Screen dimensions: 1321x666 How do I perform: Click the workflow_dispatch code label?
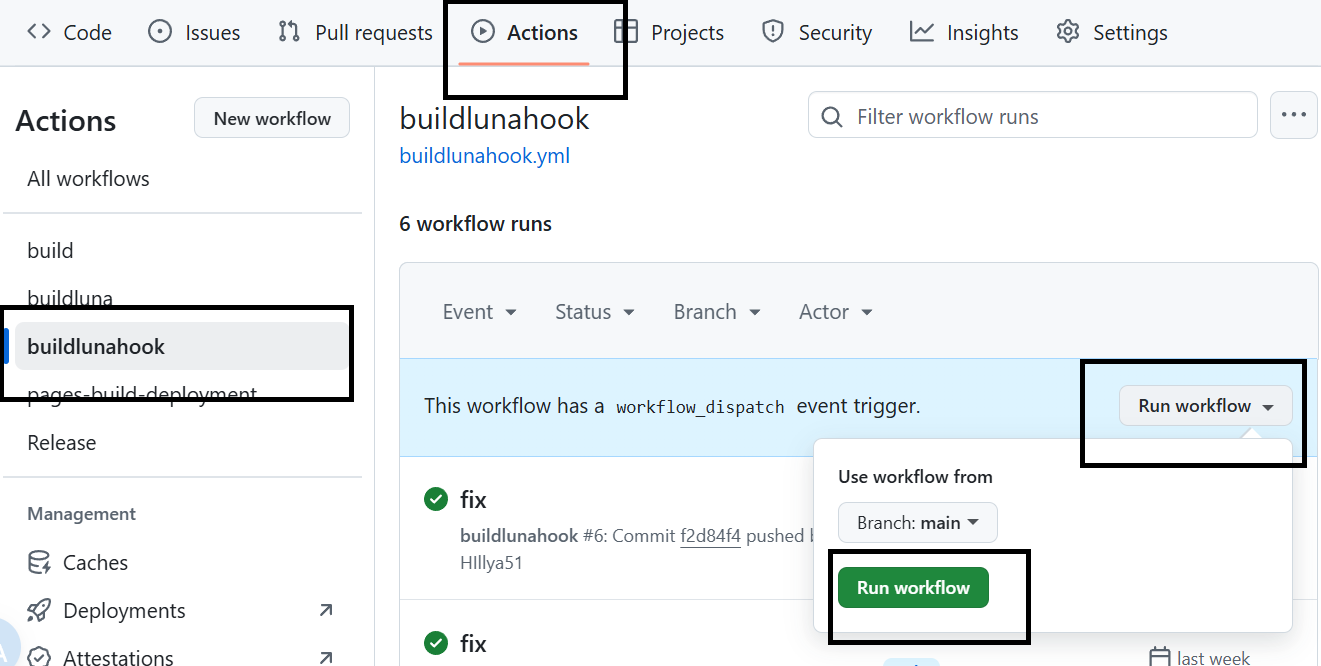[x=700, y=407]
